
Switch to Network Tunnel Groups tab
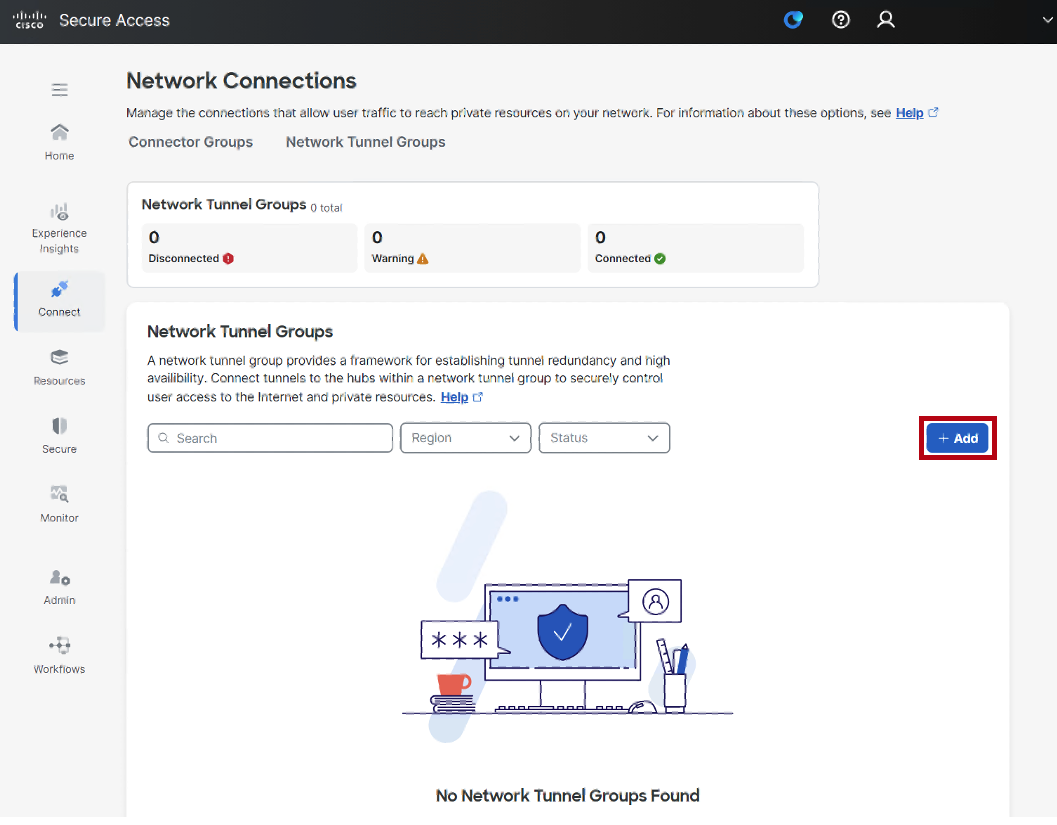(365, 142)
